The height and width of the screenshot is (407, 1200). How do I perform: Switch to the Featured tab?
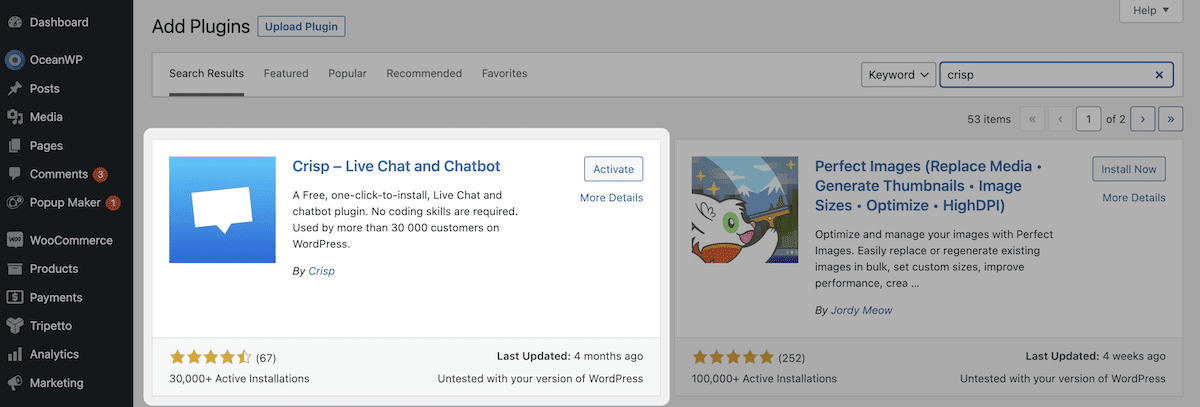click(x=286, y=74)
